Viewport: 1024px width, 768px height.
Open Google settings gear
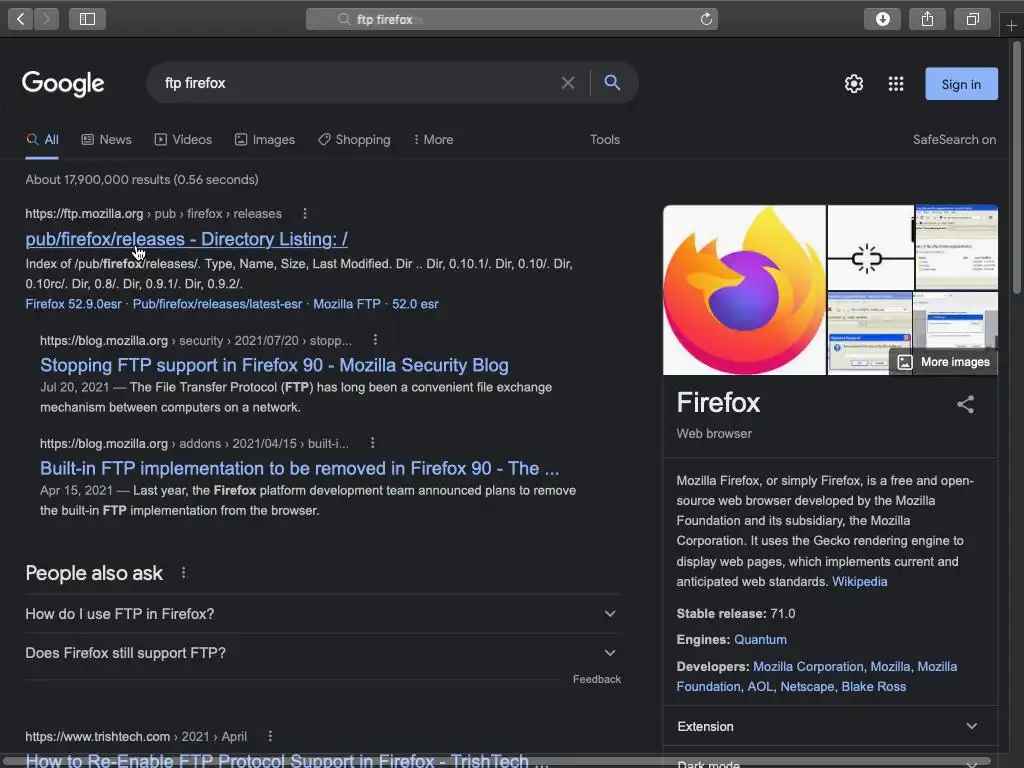pyautogui.click(x=854, y=84)
